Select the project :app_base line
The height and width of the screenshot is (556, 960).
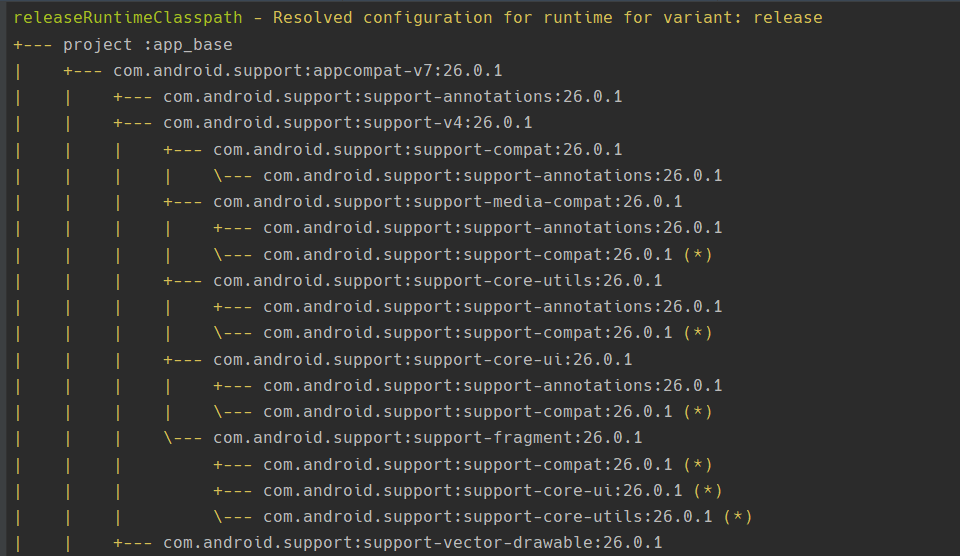(147, 45)
